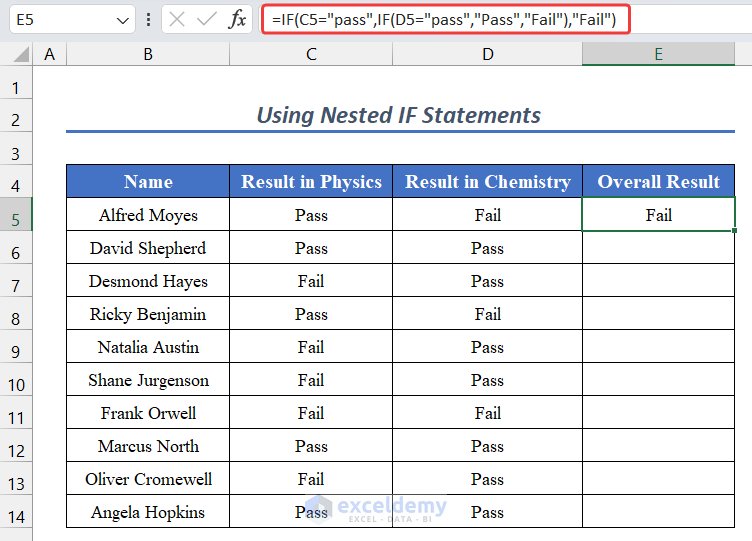Image resolution: width=752 pixels, height=541 pixels.
Task: Click Natalia Austin's Physics result 'Fail'
Action: point(311,347)
